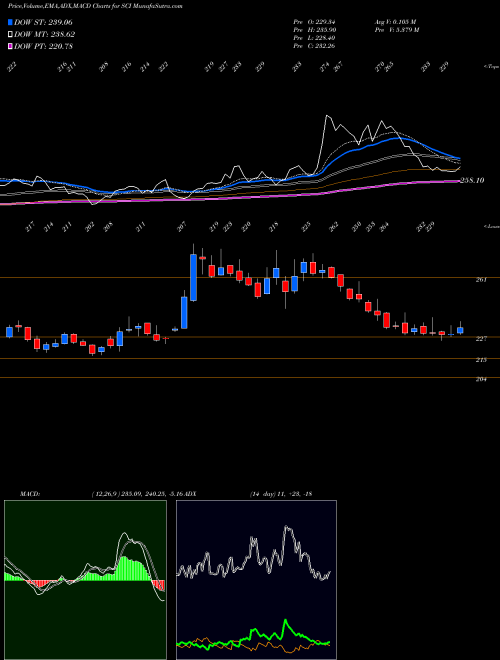Click the '(14 day) 11, +23, -18' ADX values
Screen dimensions: 500x660
tap(280, 494)
